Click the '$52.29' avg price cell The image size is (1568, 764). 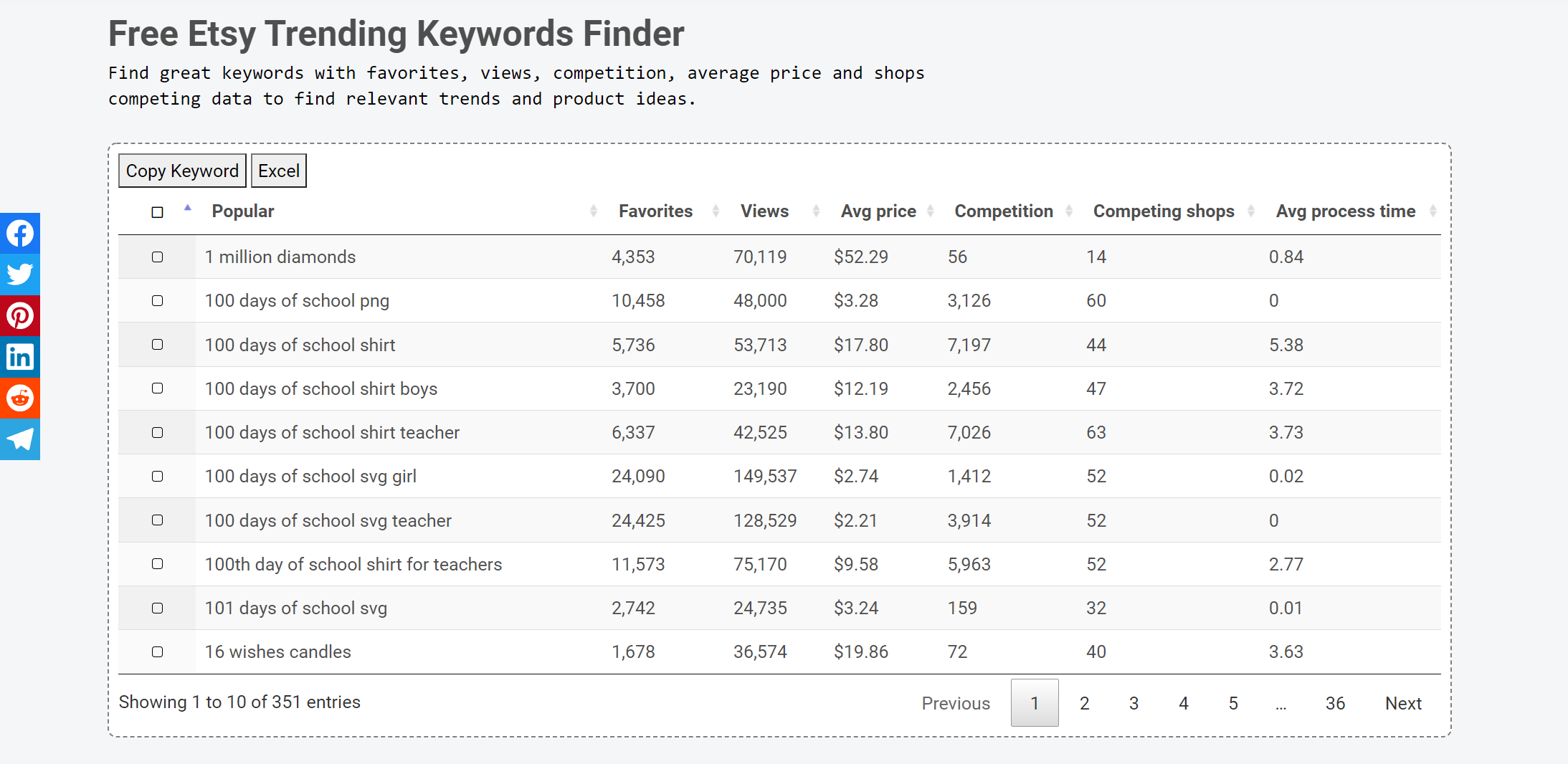[x=861, y=257]
